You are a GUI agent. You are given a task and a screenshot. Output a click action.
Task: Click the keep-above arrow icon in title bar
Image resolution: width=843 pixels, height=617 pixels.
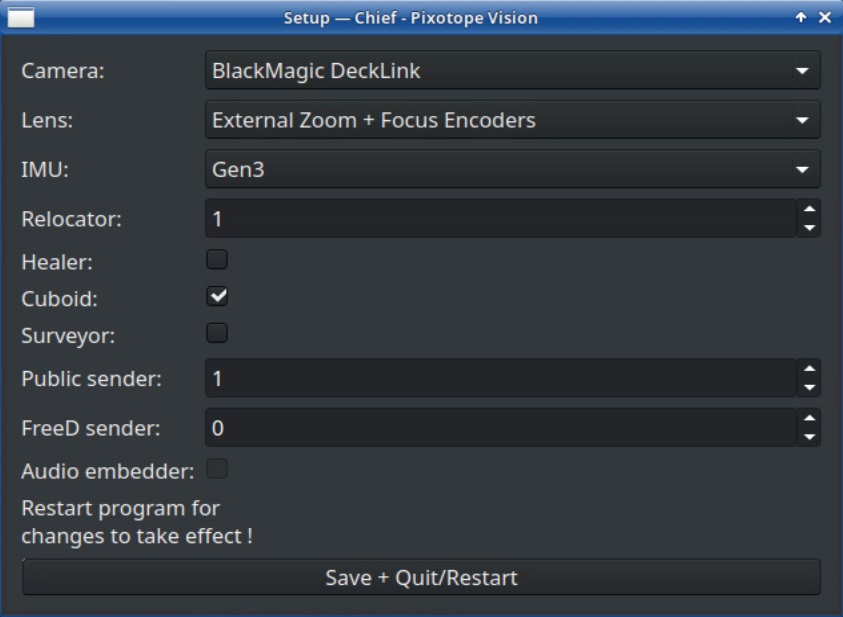(801, 17)
